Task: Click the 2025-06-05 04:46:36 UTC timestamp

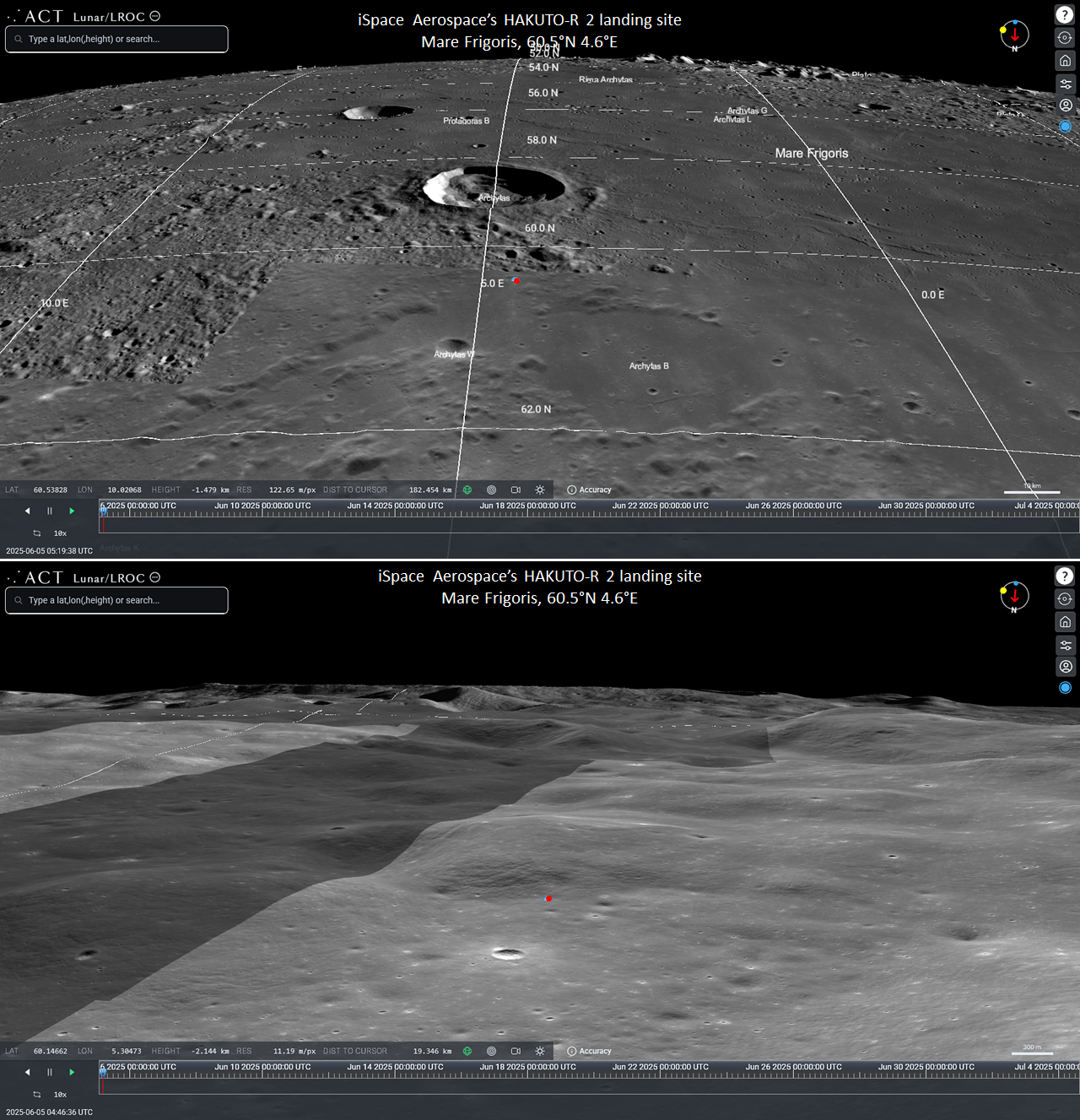Action: click(x=49, y=1112)
